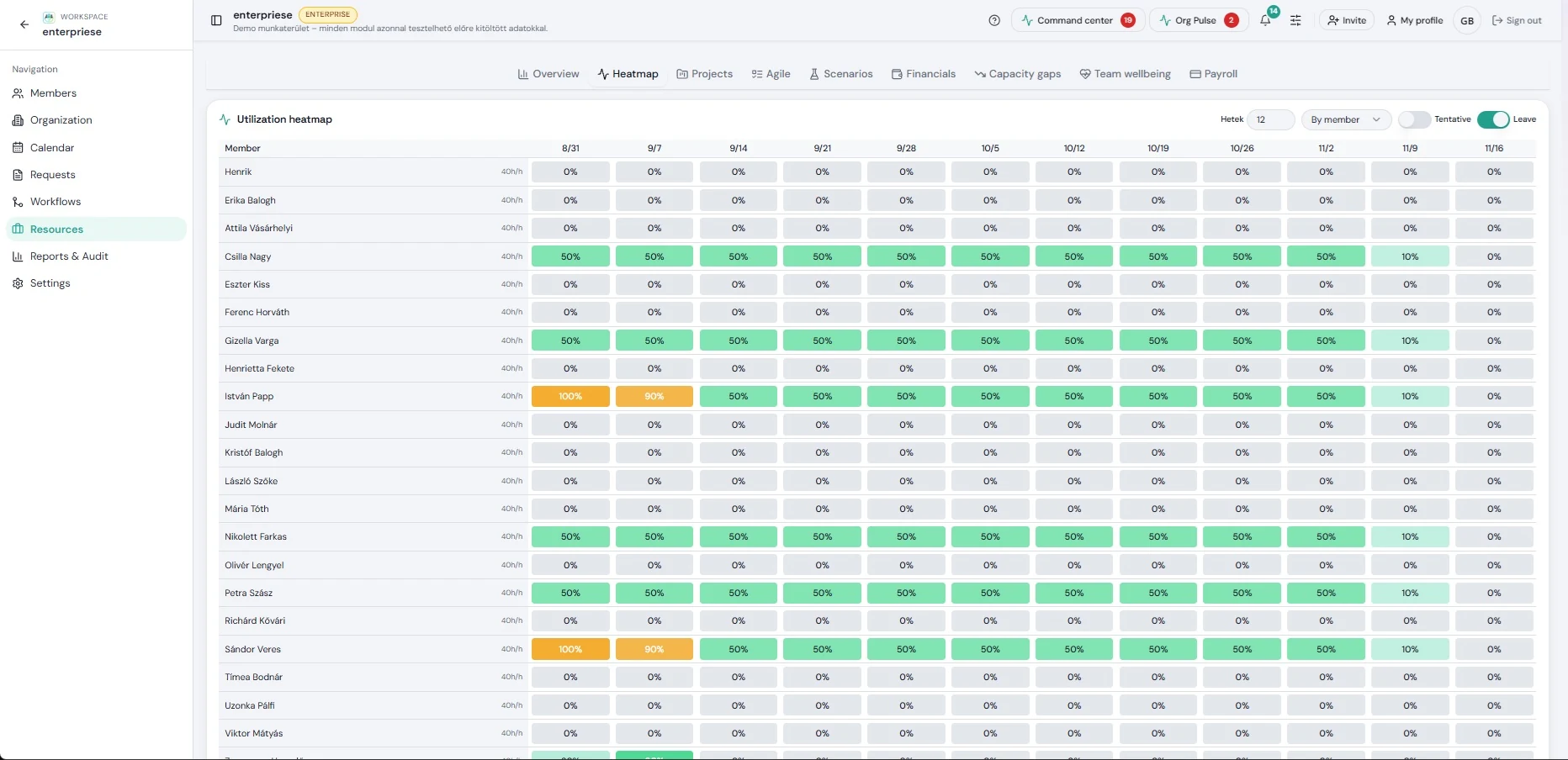Open the Command center button
Image resolution: width=1568 pixels, height=760 pixels.
point(1078,20)
